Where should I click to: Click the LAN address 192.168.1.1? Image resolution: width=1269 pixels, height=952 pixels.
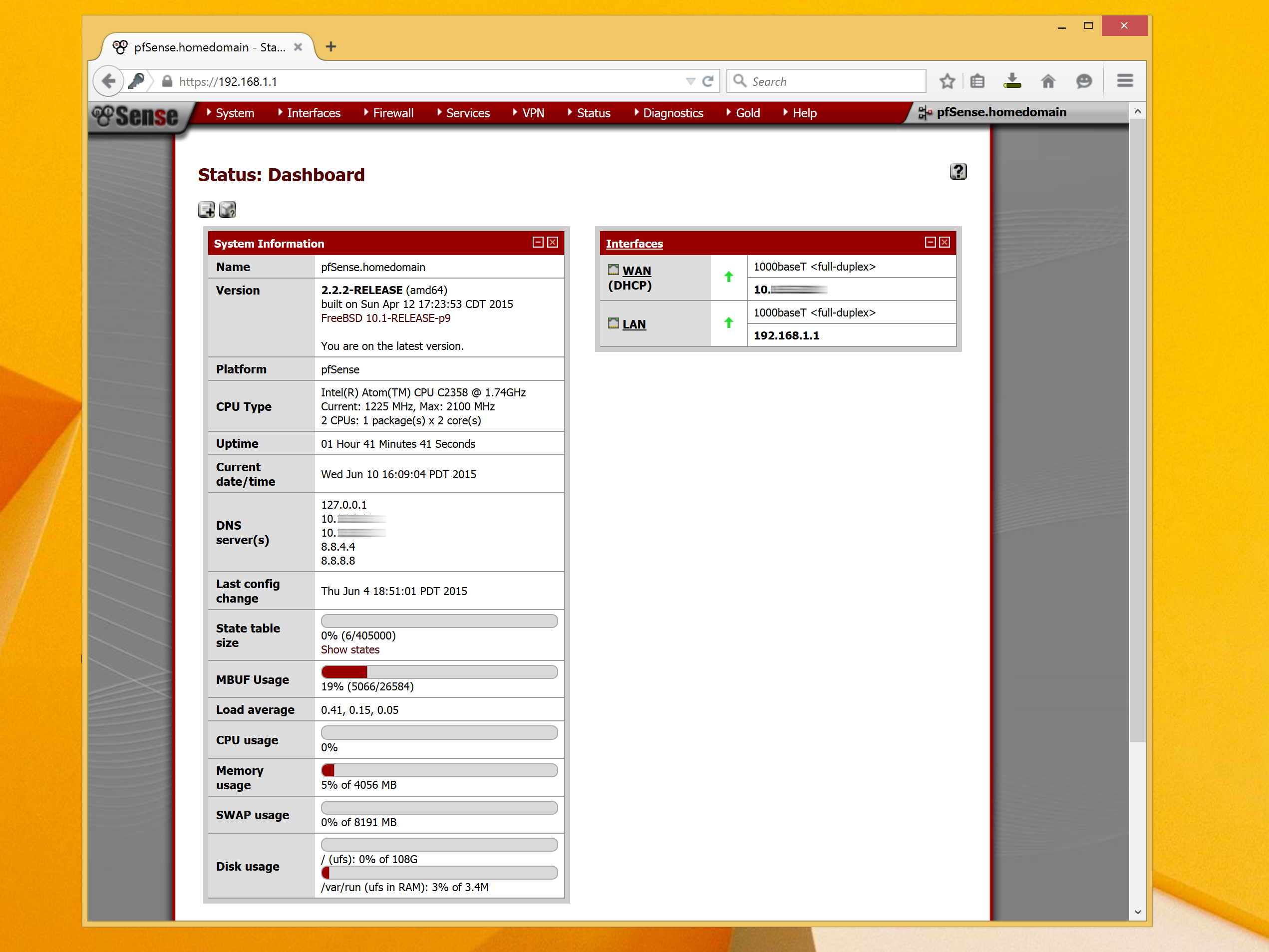point(787,335)
